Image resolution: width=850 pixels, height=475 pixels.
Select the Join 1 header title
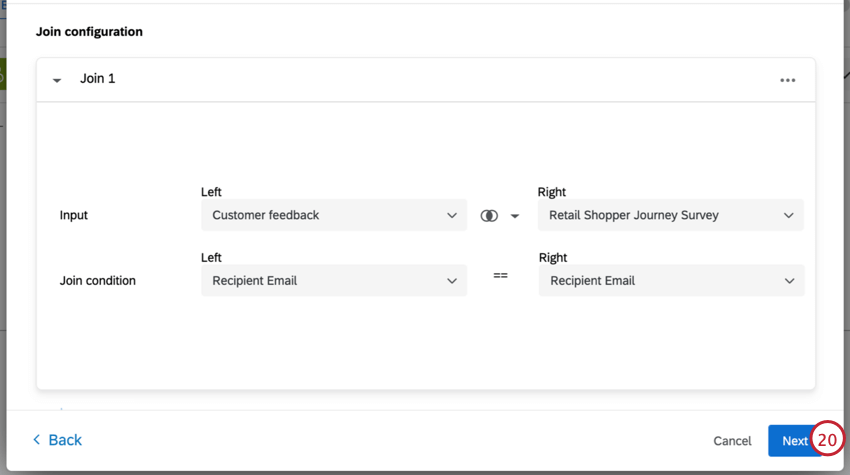point(98,79)
